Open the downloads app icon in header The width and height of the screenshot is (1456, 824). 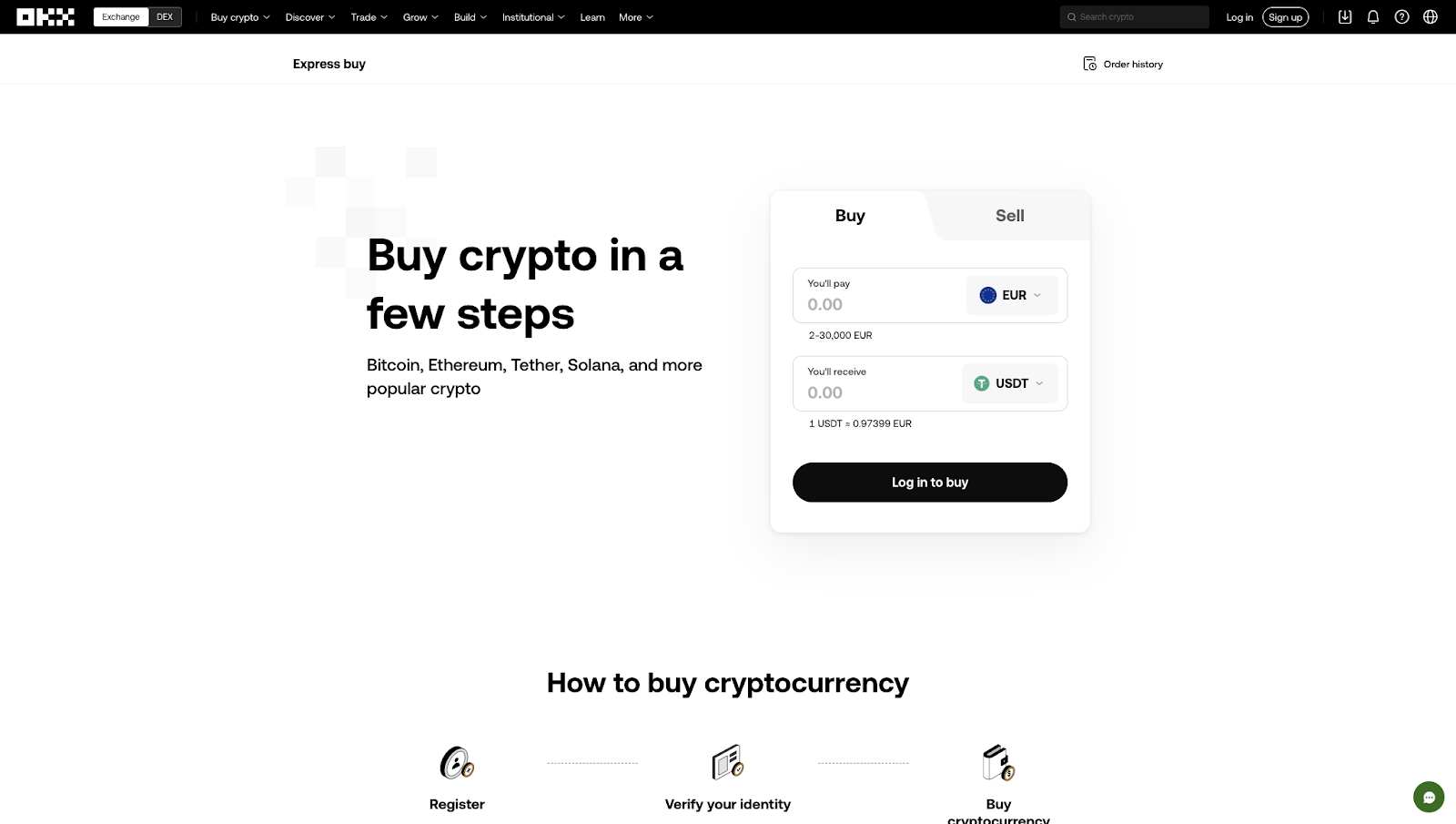tap(1345, 16)
